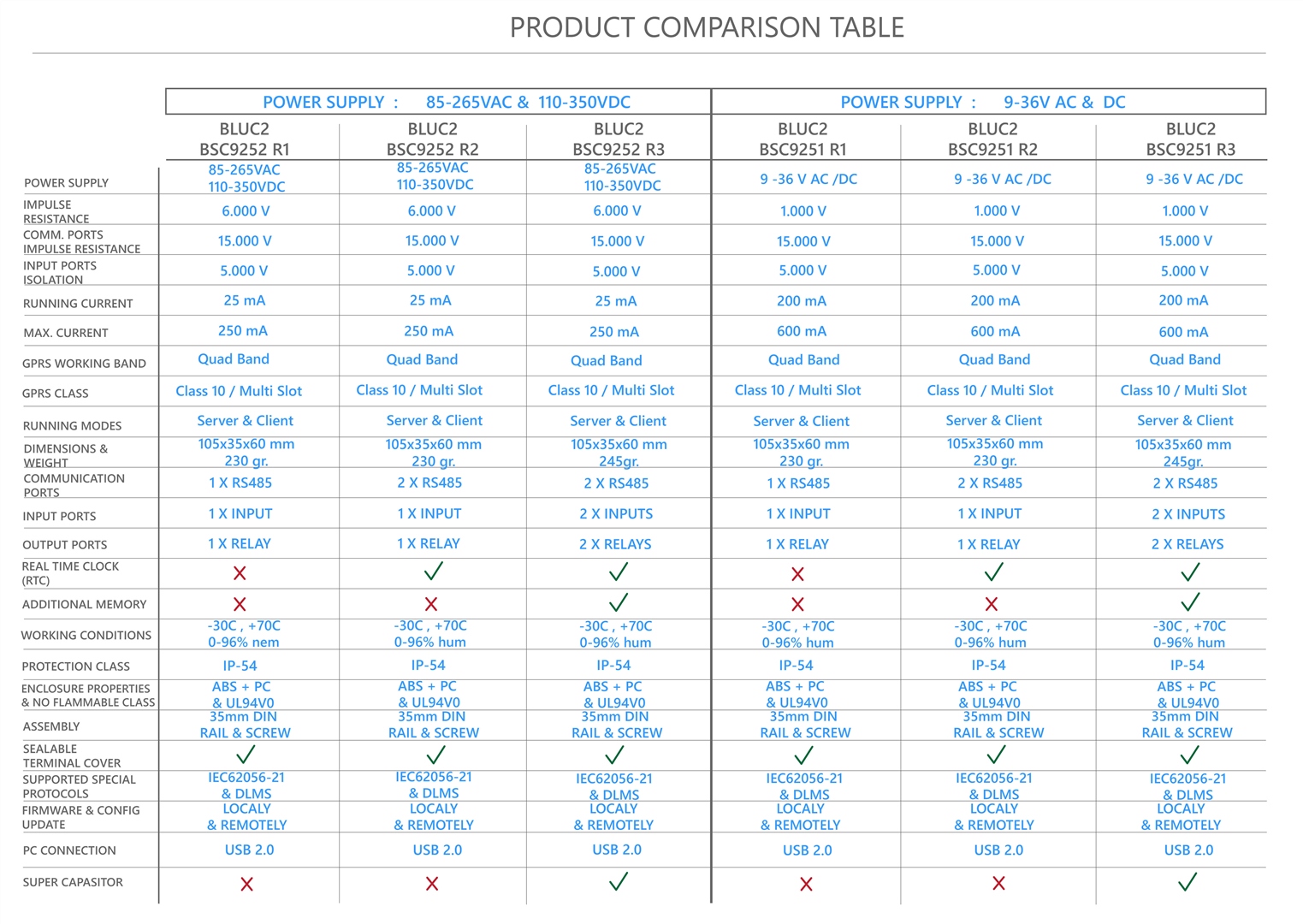
Task: Click the BLUC2 BSC9252 R1 column header
Action: click(x=245, y=139)
